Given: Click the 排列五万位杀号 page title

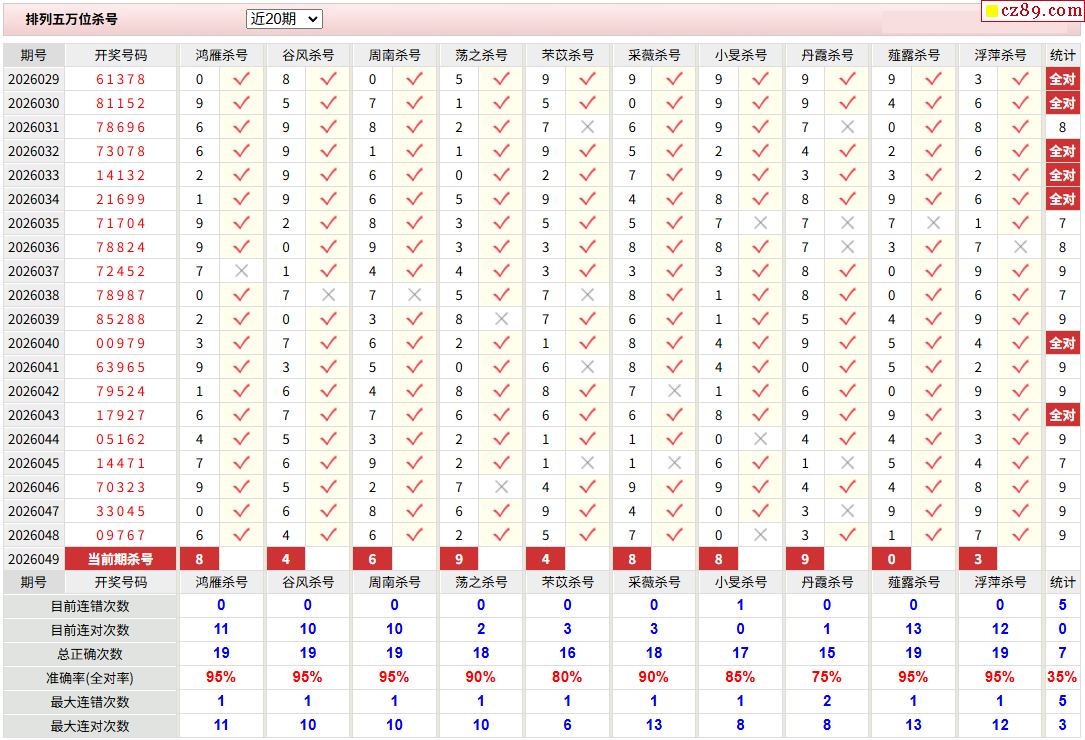Looking at the screenshot, I should [x=71, y=19].
